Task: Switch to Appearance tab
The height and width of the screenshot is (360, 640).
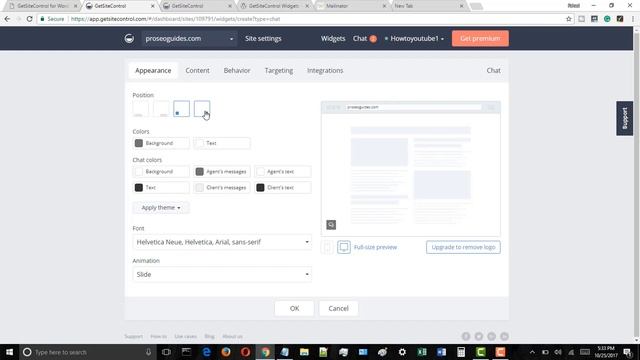Action: [153, 70]
